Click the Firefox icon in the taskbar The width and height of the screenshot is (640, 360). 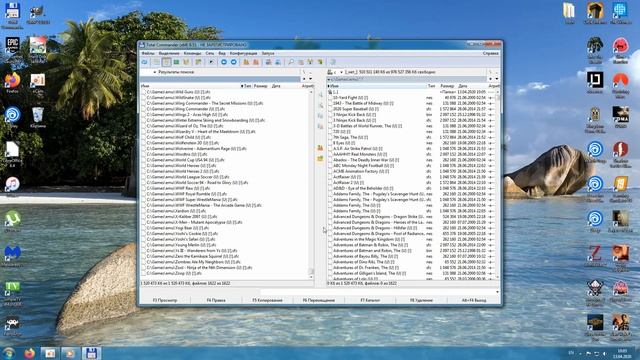[x=29, y=353]
